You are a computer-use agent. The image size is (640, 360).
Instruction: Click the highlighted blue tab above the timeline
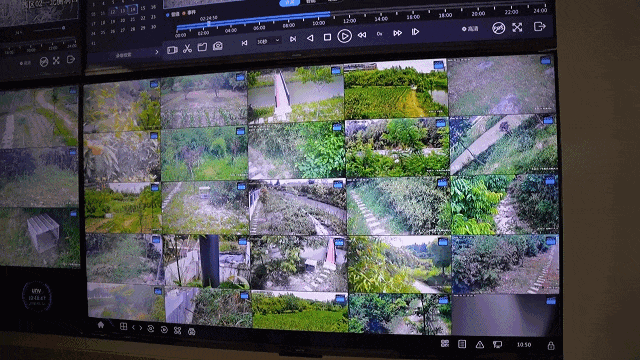click(289, 2)
